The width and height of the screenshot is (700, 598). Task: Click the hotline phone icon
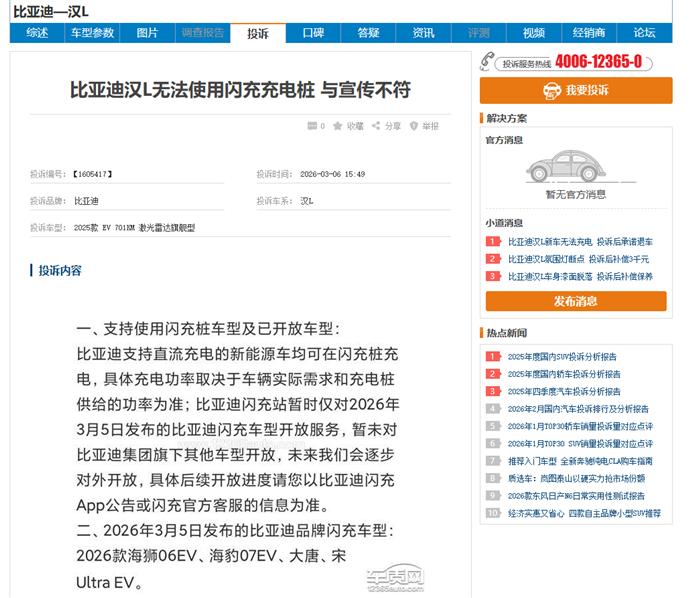(489, 62)
